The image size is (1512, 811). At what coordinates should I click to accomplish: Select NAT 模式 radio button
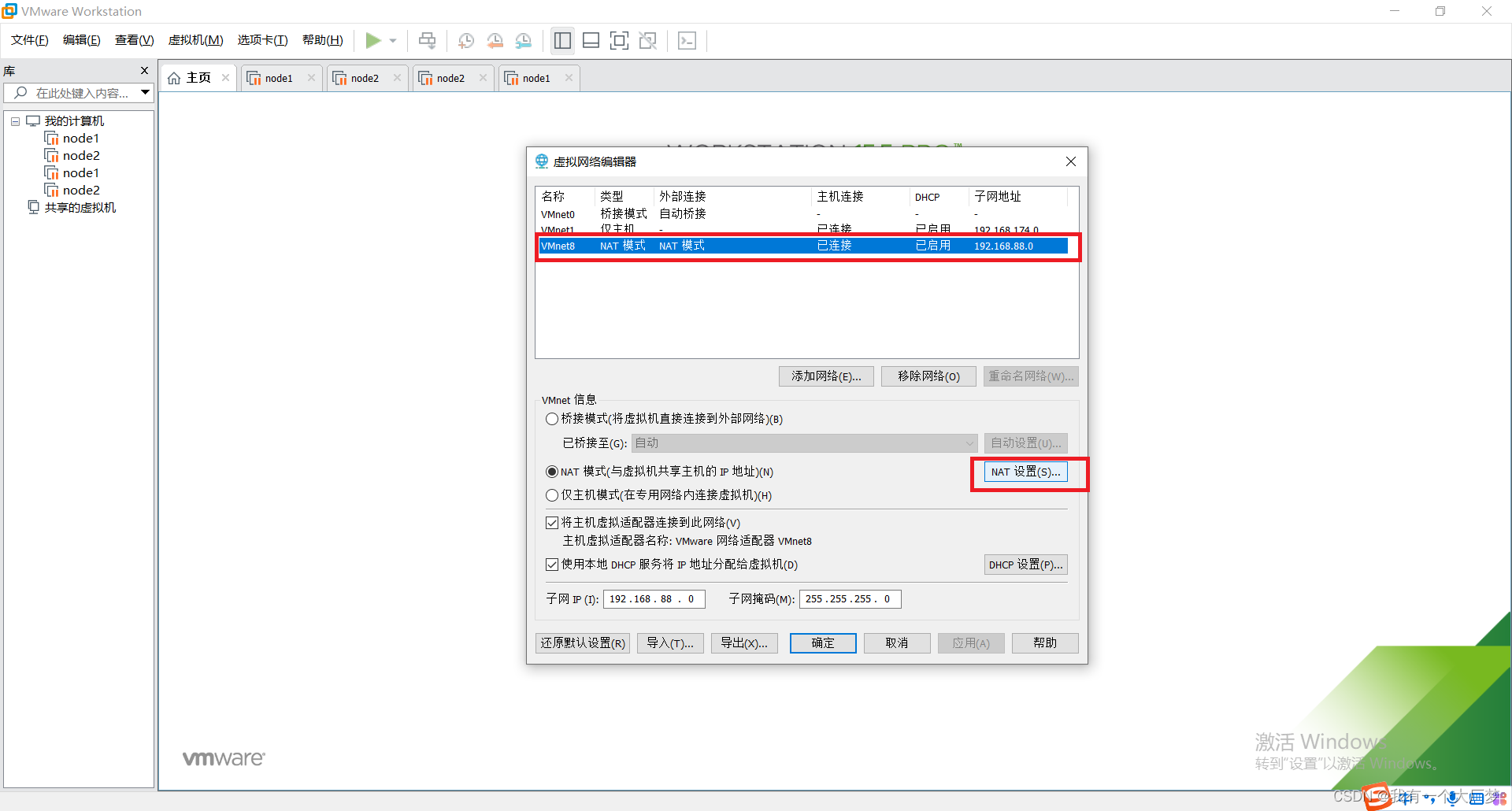(x=552, y=472)
